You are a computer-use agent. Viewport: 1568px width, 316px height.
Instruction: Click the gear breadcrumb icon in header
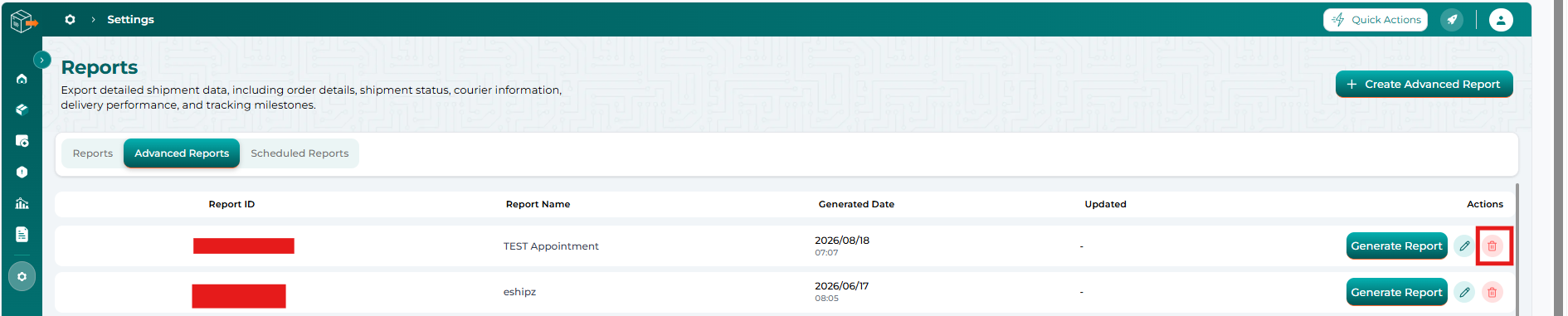click(71, 19)
